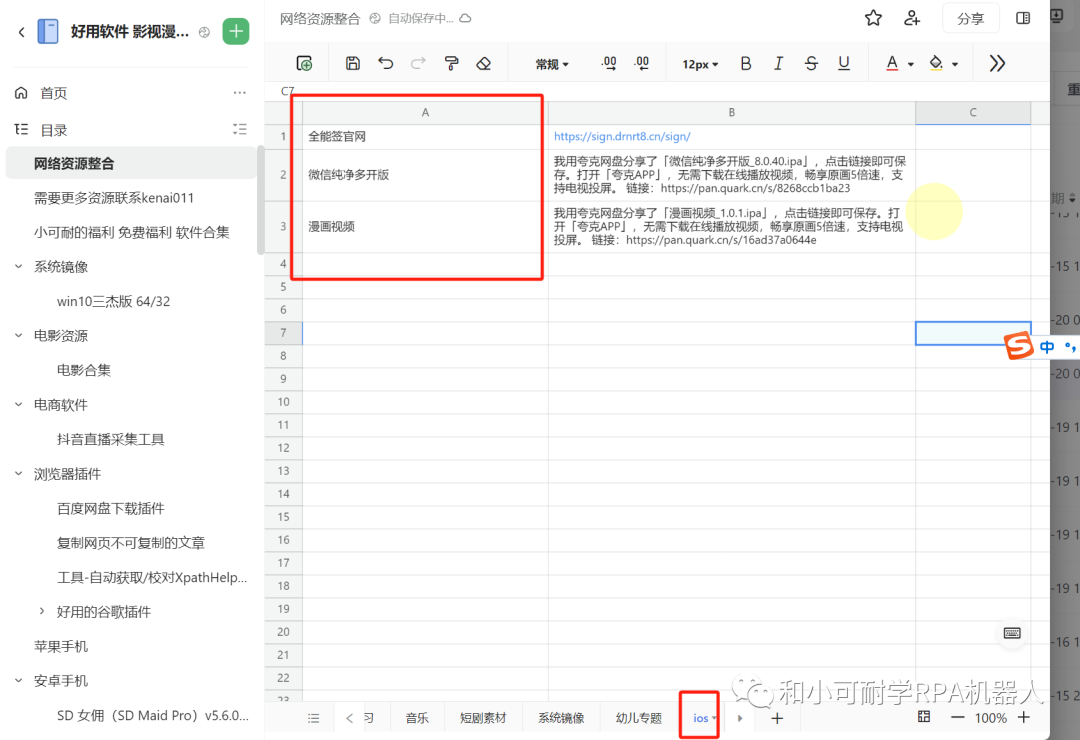
Task: Decrease decimal places
Action: (x=608, y=63)
